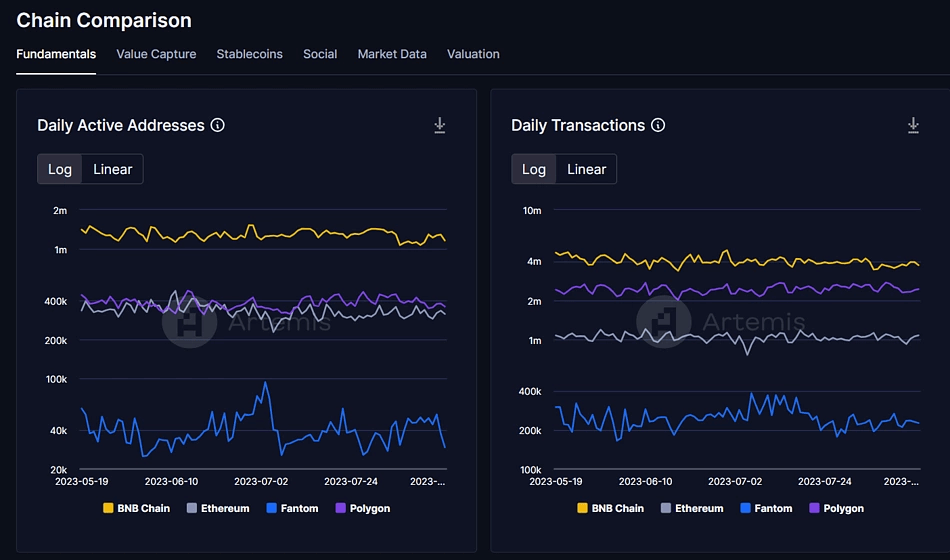
Task: Toggle Fantom legend swatch in Daily Transactions
Action: click(746, 508)
